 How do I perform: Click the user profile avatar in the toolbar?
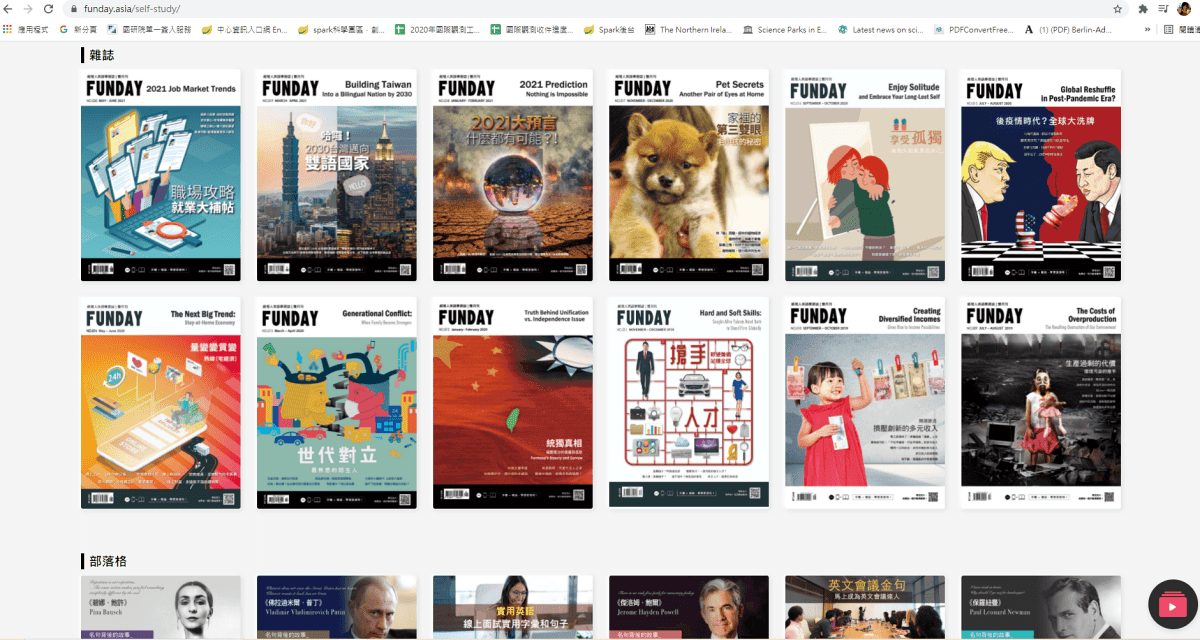pos(1184,8)
